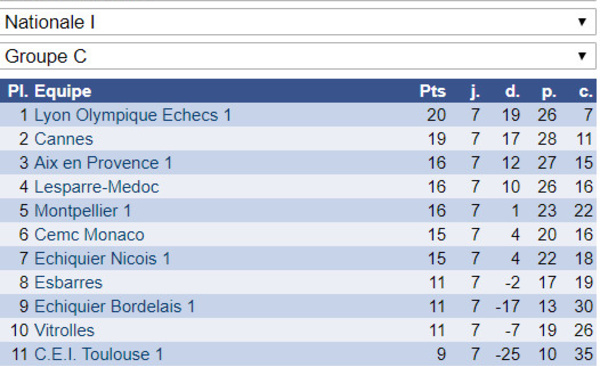Click the Groupe C selection field
Viewport: 600px width, 366px height.
(298, 56)
